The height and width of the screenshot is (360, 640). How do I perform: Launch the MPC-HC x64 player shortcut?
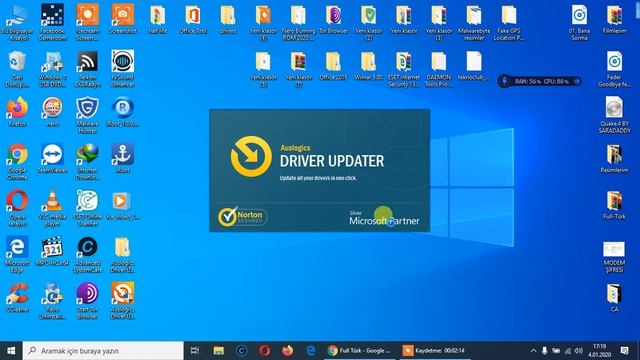coord(52,251)
